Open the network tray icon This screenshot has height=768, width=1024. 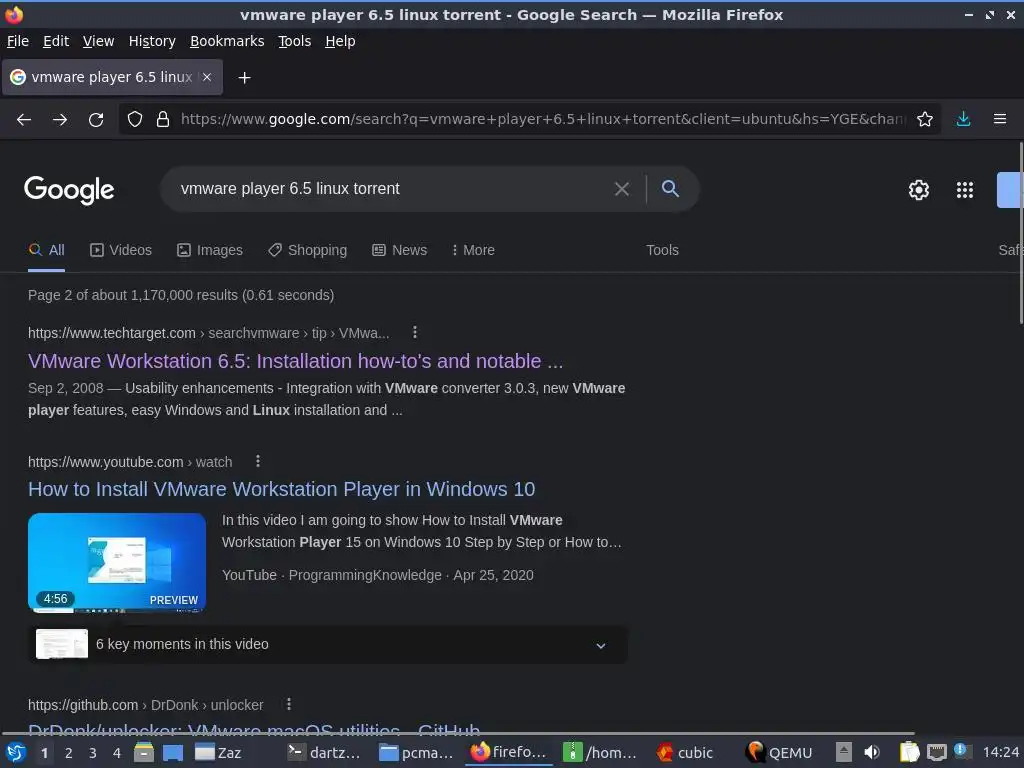click(x=936, y=753)
